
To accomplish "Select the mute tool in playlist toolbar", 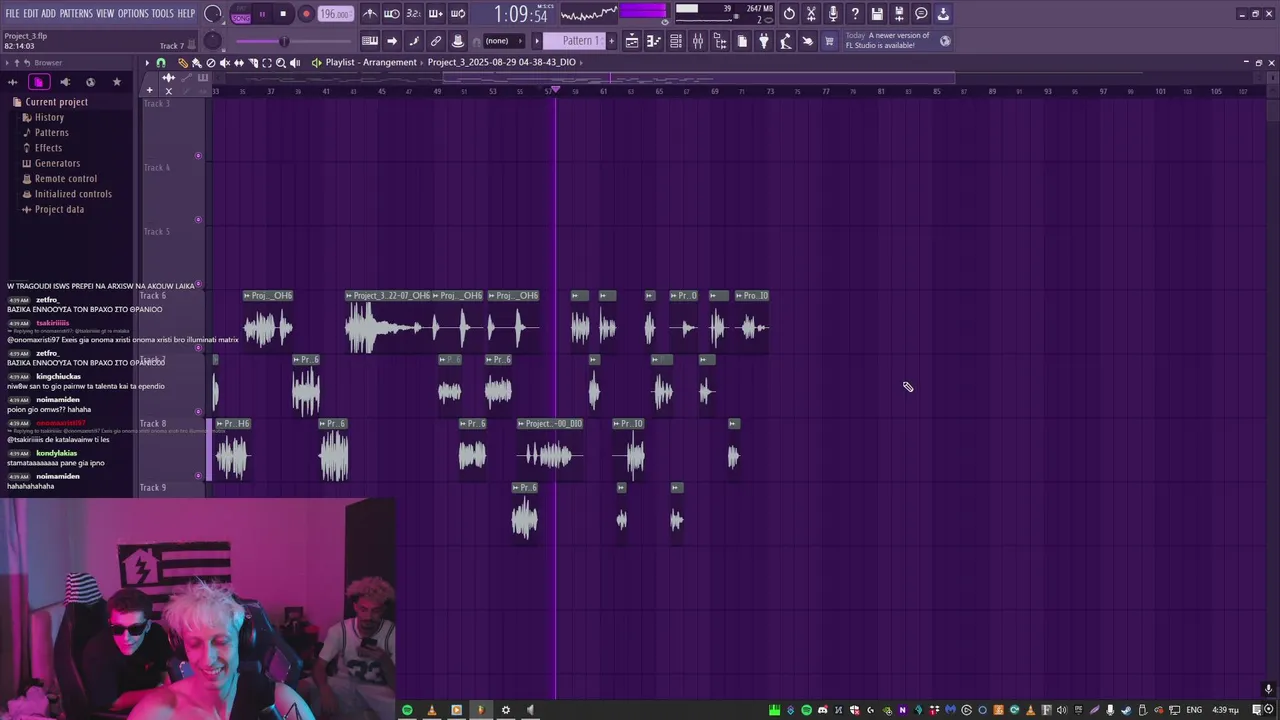I will [224, 62].
